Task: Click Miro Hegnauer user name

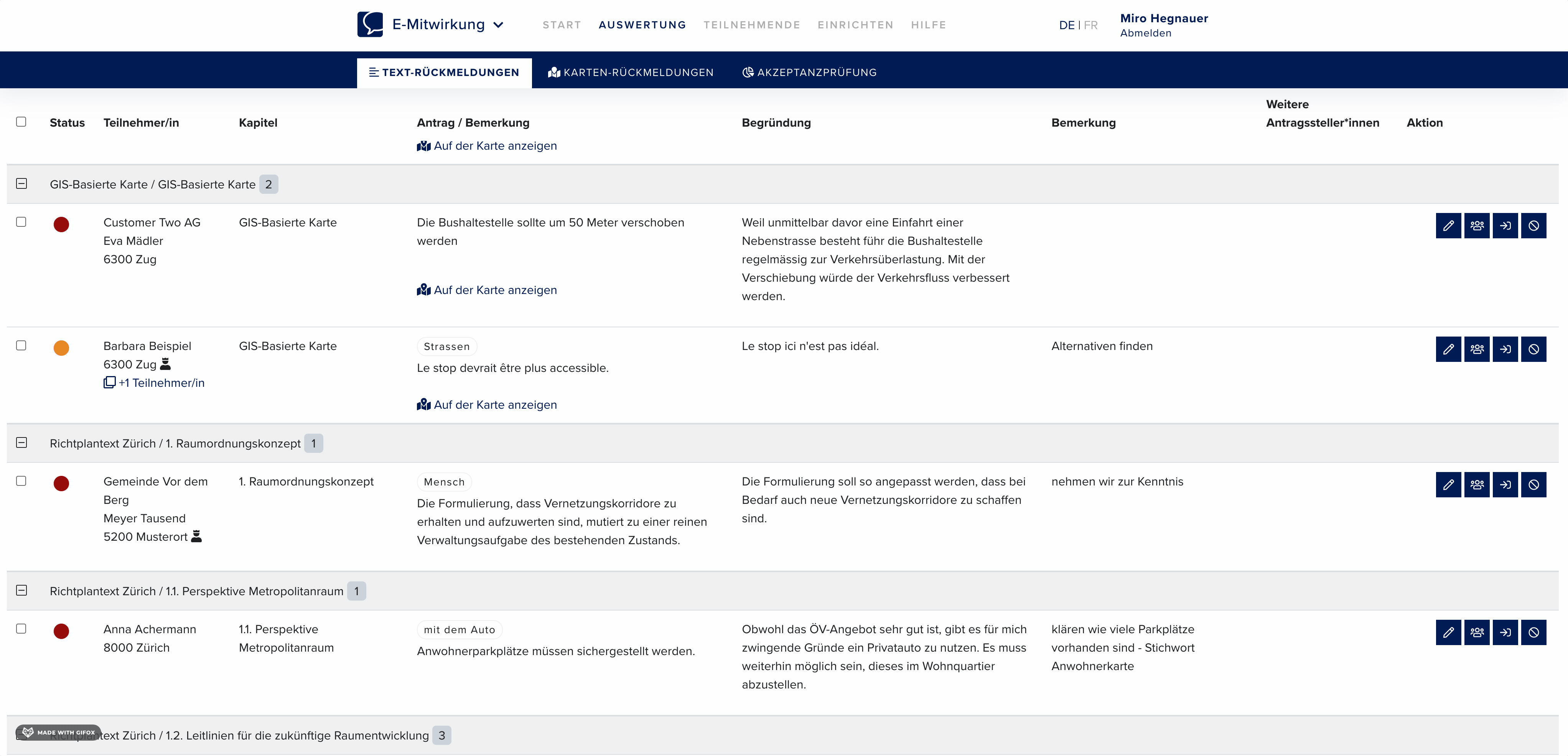Action: [1164, 18]
